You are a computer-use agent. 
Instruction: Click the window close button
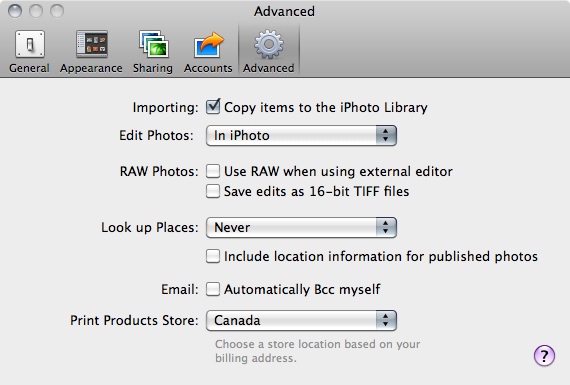pyautogui.click(x=15, y=11)
